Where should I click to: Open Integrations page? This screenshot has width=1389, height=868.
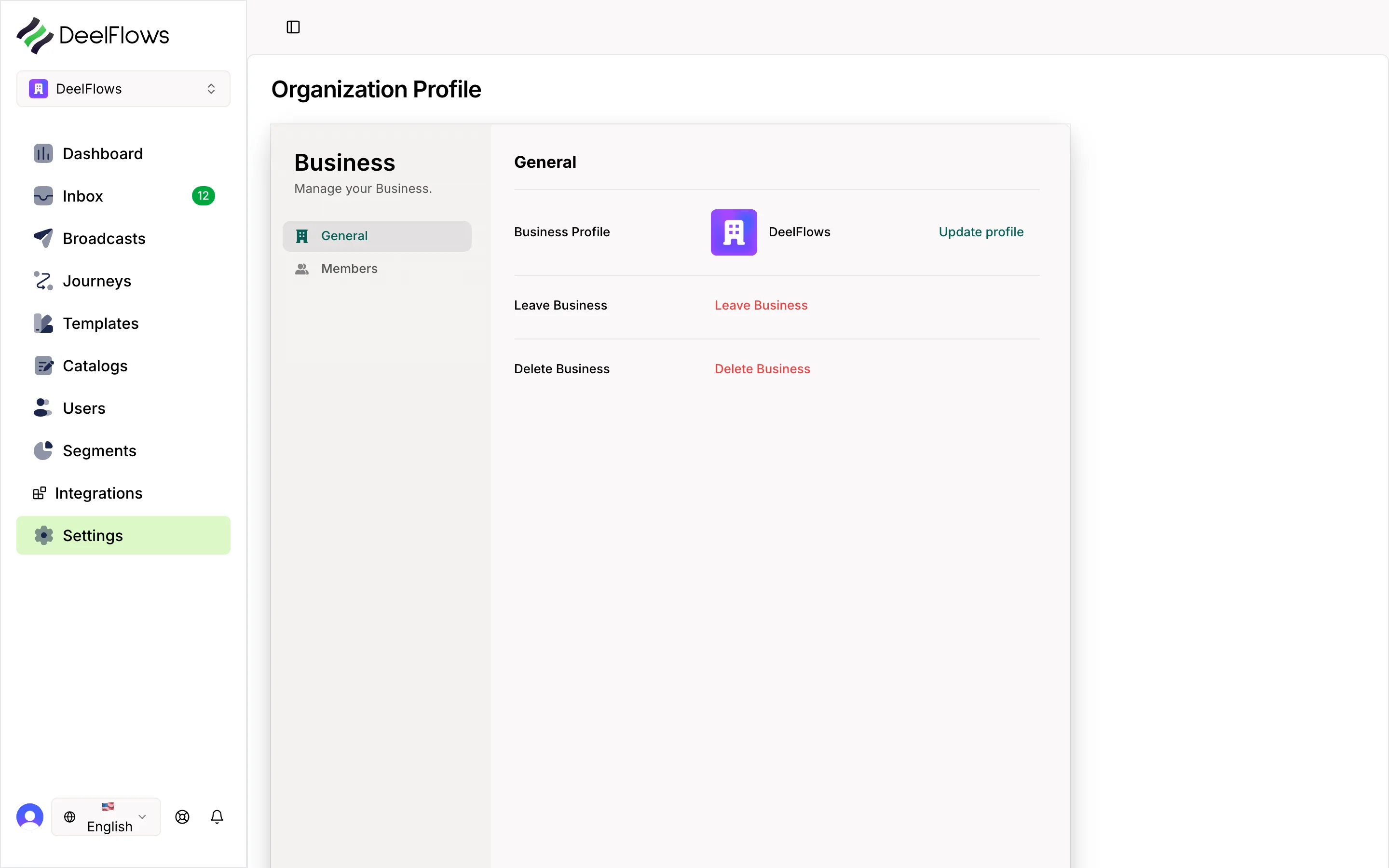click(123, 493)
